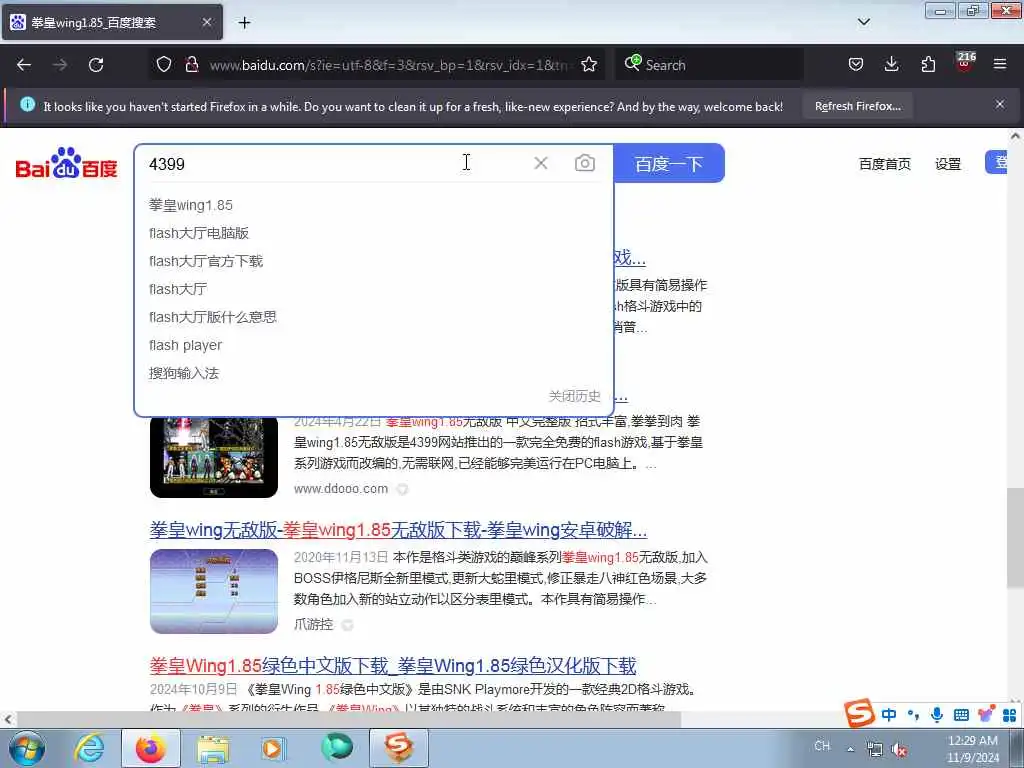1024x768 pixels.
Task: Open the taskbar clock showing 12:29 AM
Action: click(972, 749)
